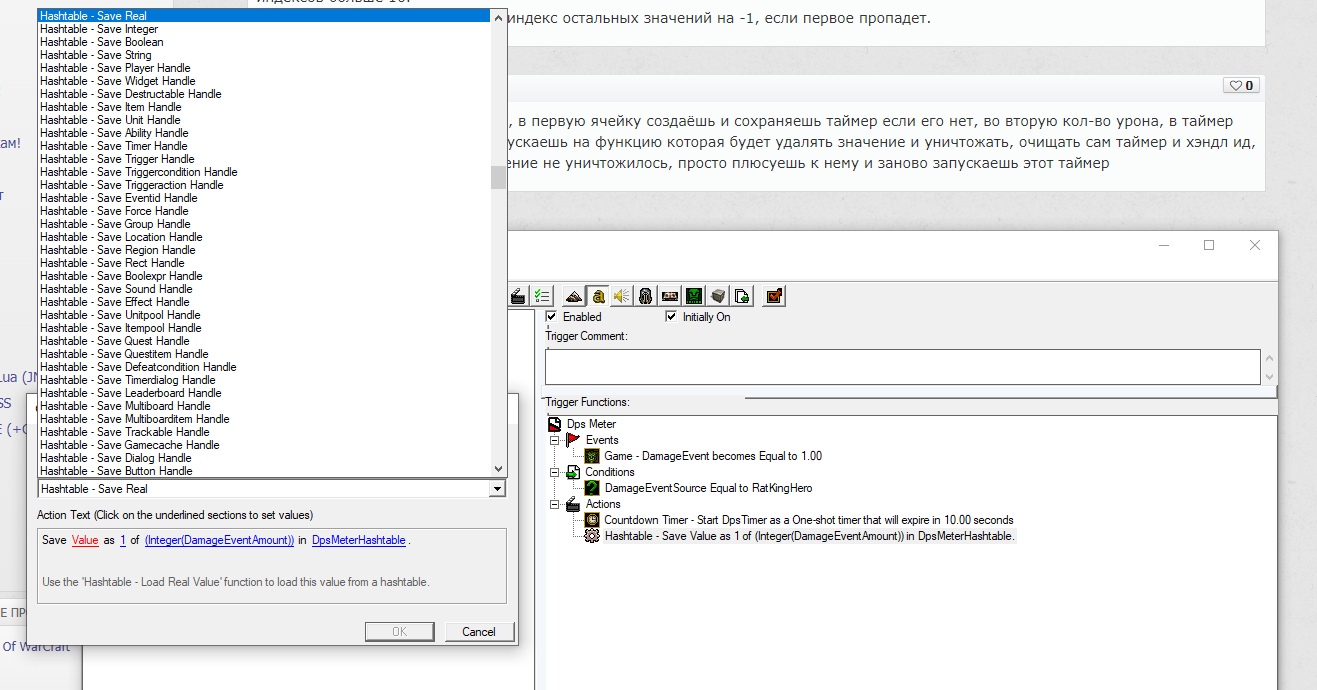Click the dropdown list scroll down arrow

[498, 469]
